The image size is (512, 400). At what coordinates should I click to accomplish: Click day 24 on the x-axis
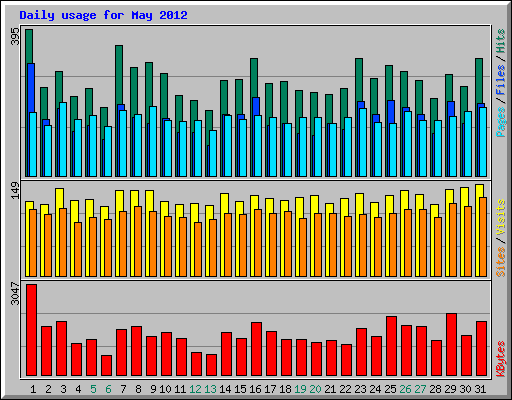(375, 389)
